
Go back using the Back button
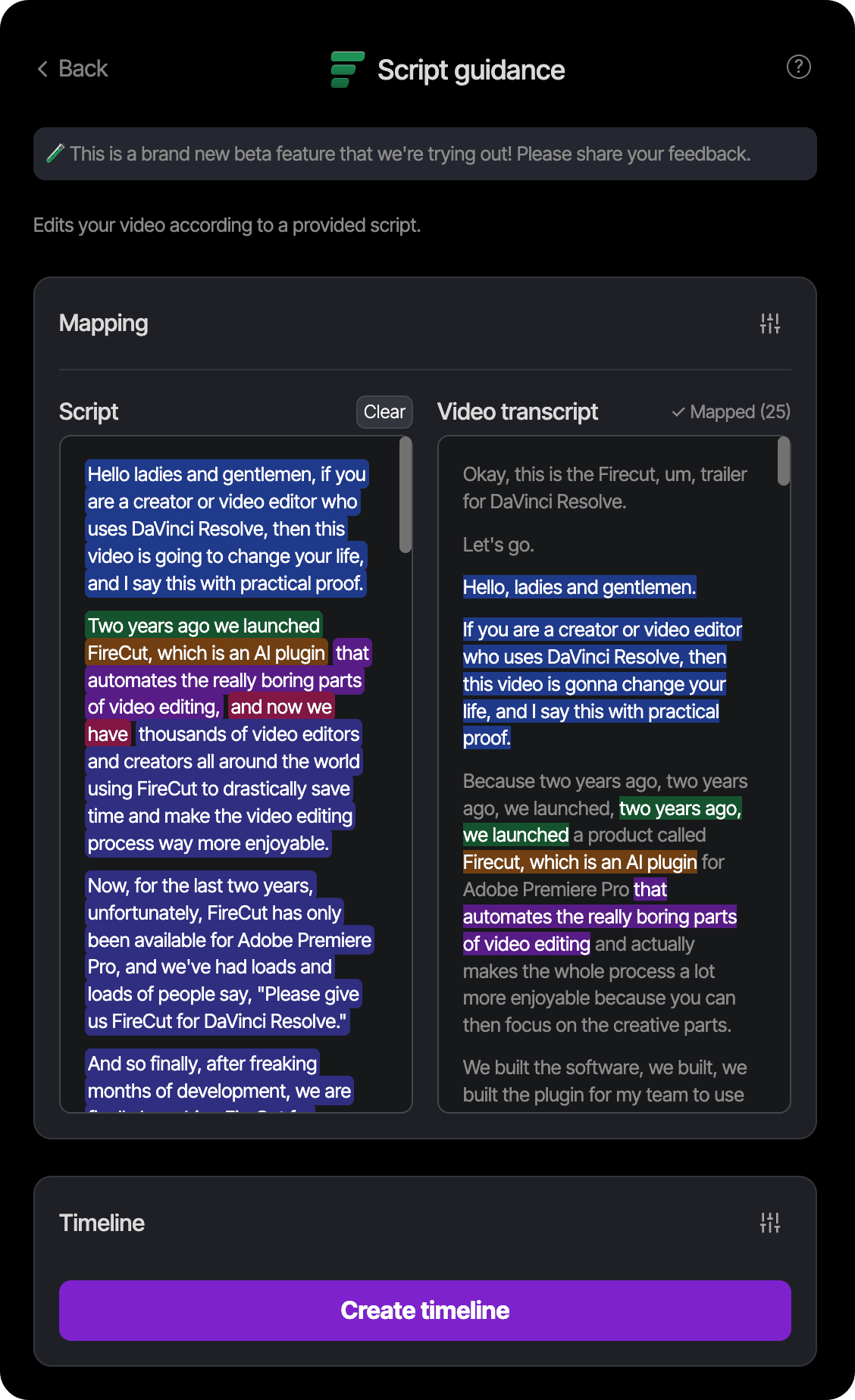pos(73,69)
